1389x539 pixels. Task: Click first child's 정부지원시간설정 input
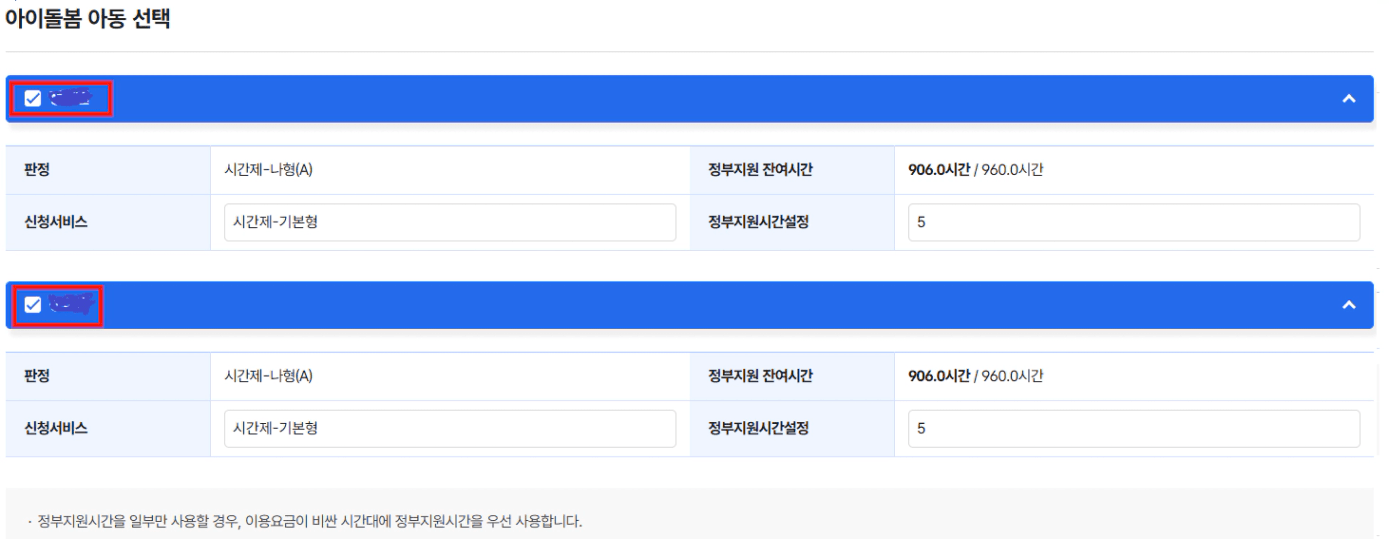[x=1134, y=222]
